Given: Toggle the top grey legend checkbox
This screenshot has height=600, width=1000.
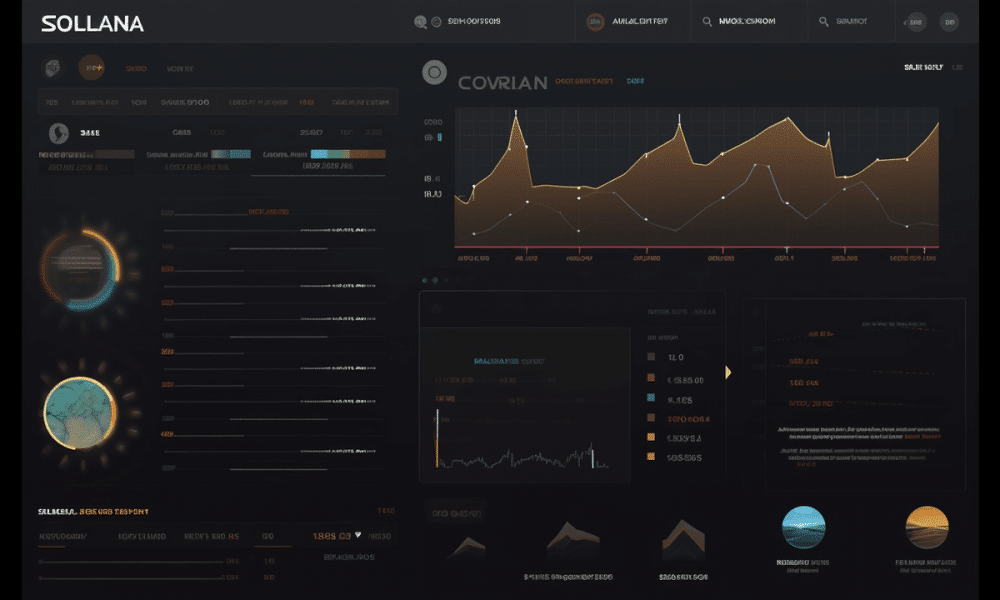Looking at the screenshot, I should pyautogui.click(x=651, y=357).
